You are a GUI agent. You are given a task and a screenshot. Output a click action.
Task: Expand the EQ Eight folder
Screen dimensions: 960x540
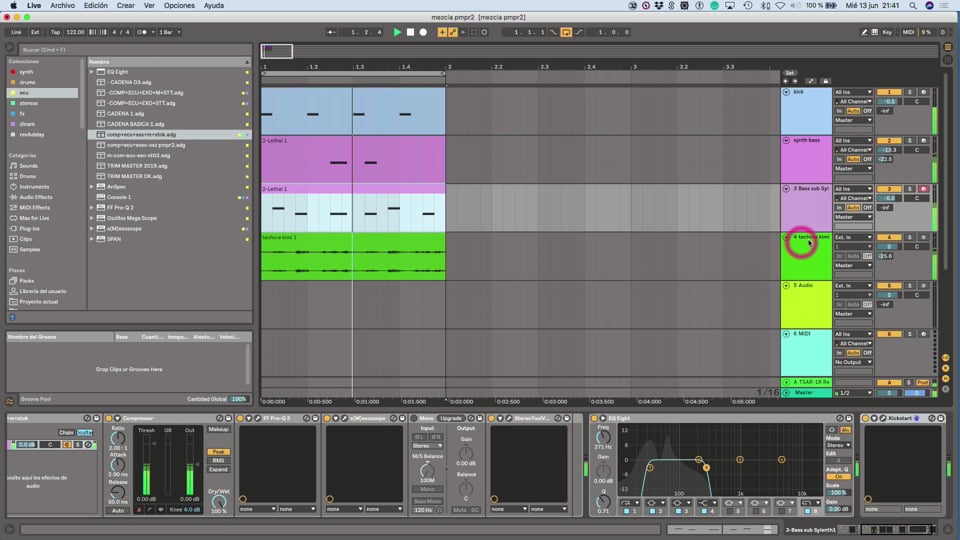click(x=92, y=72)
